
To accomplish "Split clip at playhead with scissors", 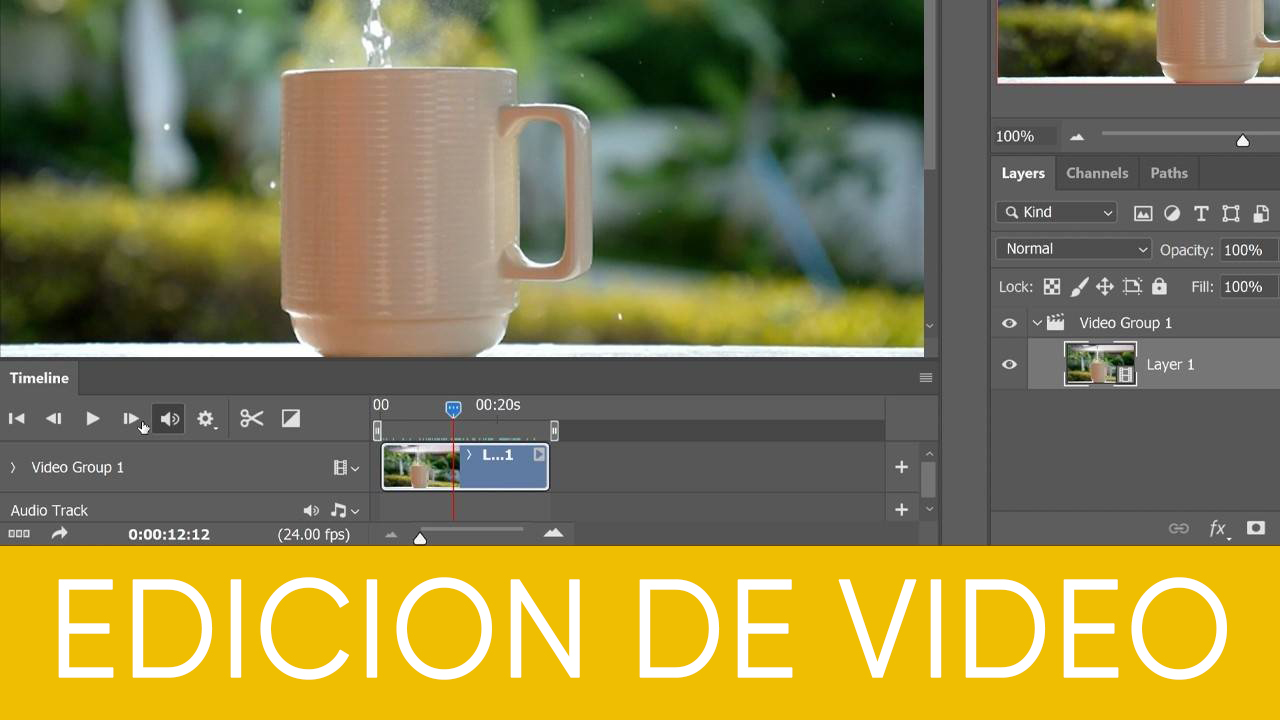I will pos(252,419).
